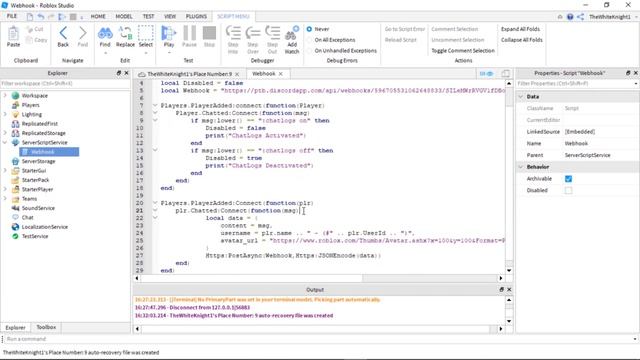Screen dimensions: 640x360
Task: Click Reload Script
Action: point(400,40)
